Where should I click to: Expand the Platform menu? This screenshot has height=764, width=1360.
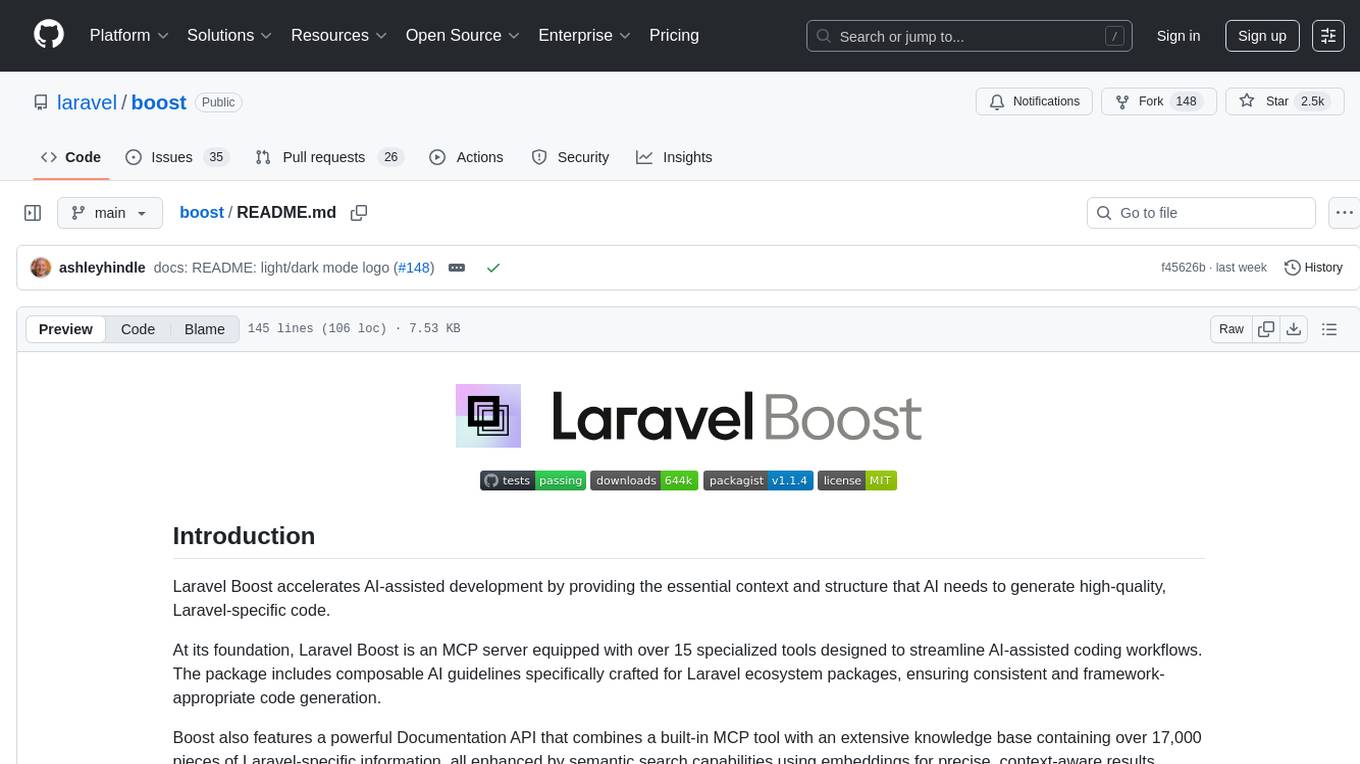click(129, 35)
